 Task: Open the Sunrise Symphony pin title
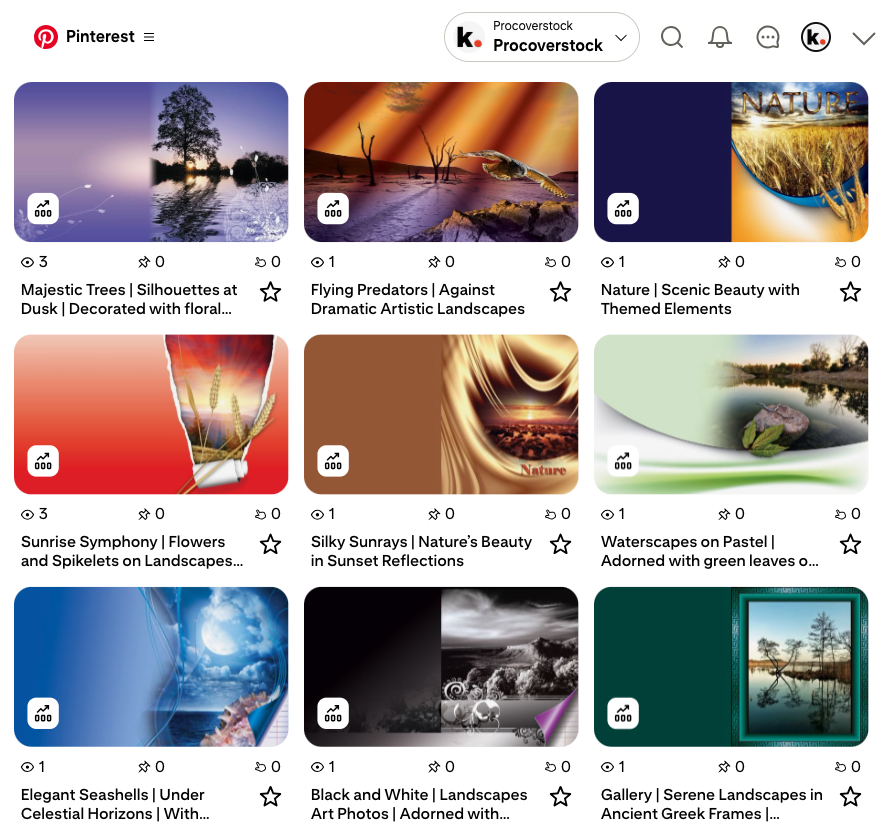point(131,551)
